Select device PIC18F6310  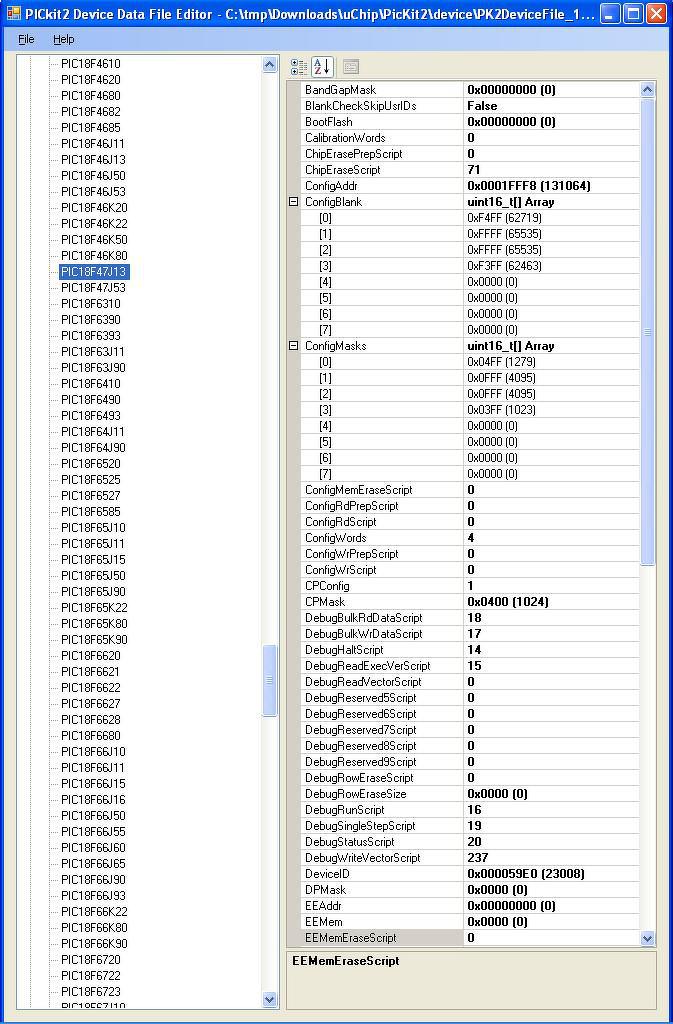click(91, 304)
